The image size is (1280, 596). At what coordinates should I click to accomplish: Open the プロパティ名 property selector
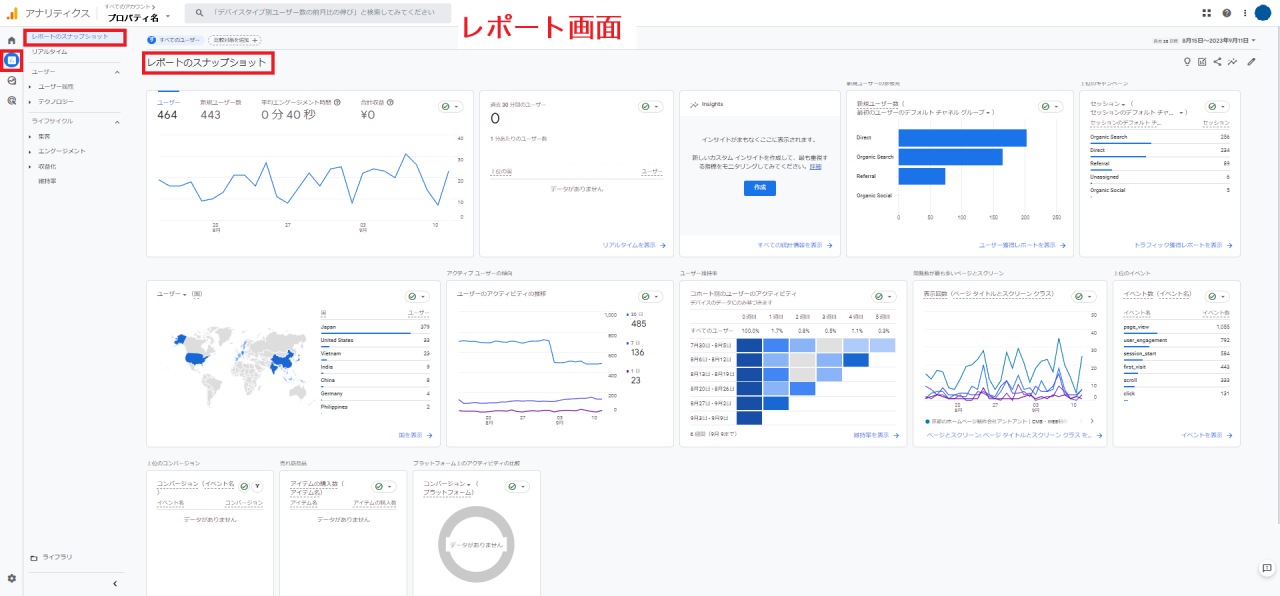(139, 18)
